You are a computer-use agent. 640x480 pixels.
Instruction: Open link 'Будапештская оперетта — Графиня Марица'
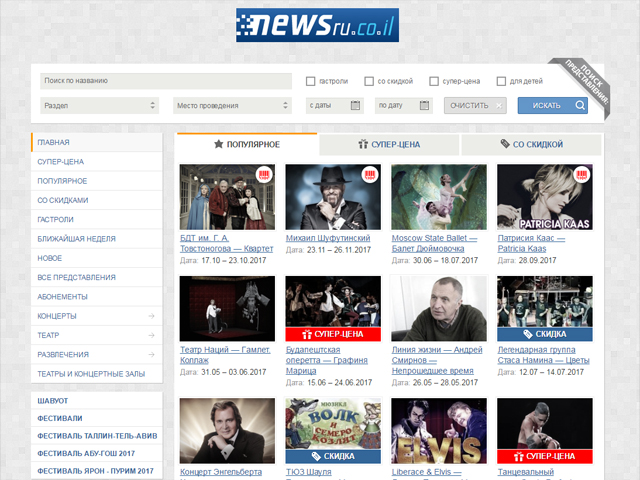pyautogui.click(x=327, y=360)
